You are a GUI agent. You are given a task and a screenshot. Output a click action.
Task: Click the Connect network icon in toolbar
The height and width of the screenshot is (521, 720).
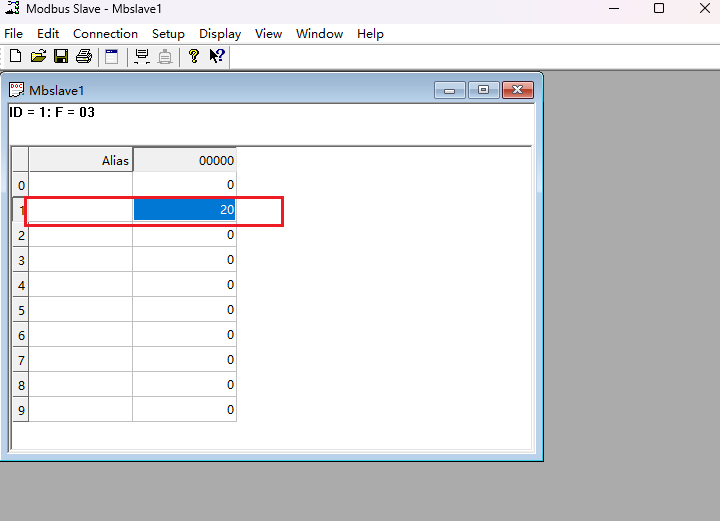click(x=142, y=57)
